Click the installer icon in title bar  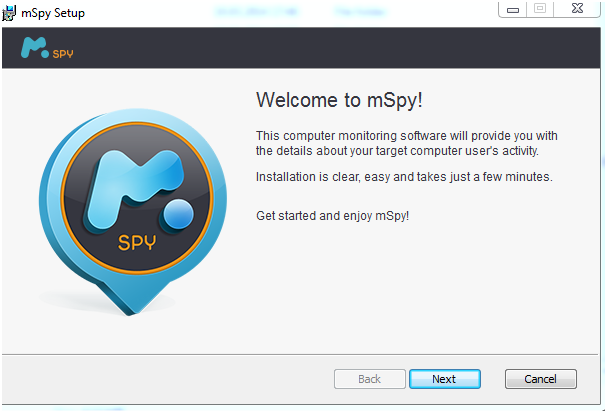tap(9, 13)
